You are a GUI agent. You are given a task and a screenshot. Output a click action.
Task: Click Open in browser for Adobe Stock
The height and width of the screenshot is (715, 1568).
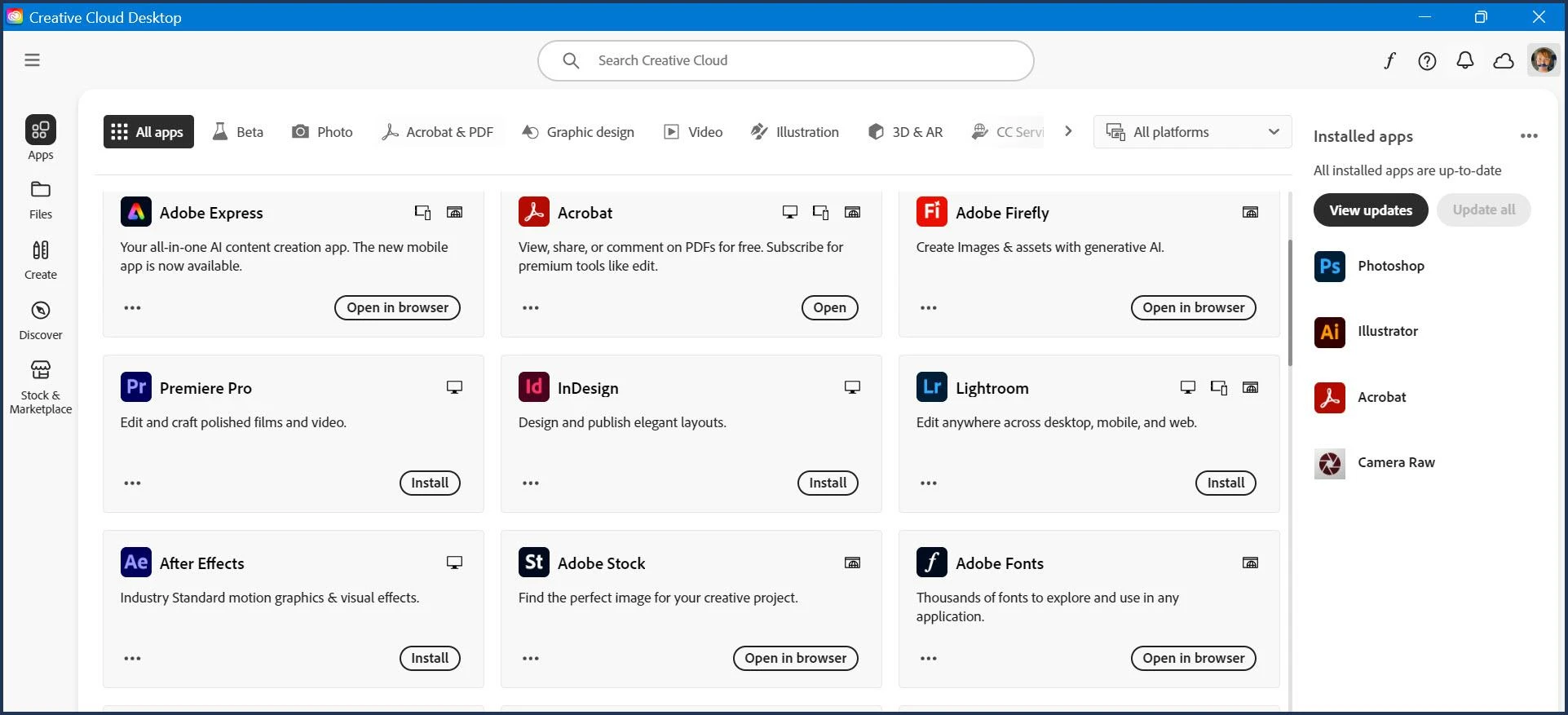pos(796,659)
